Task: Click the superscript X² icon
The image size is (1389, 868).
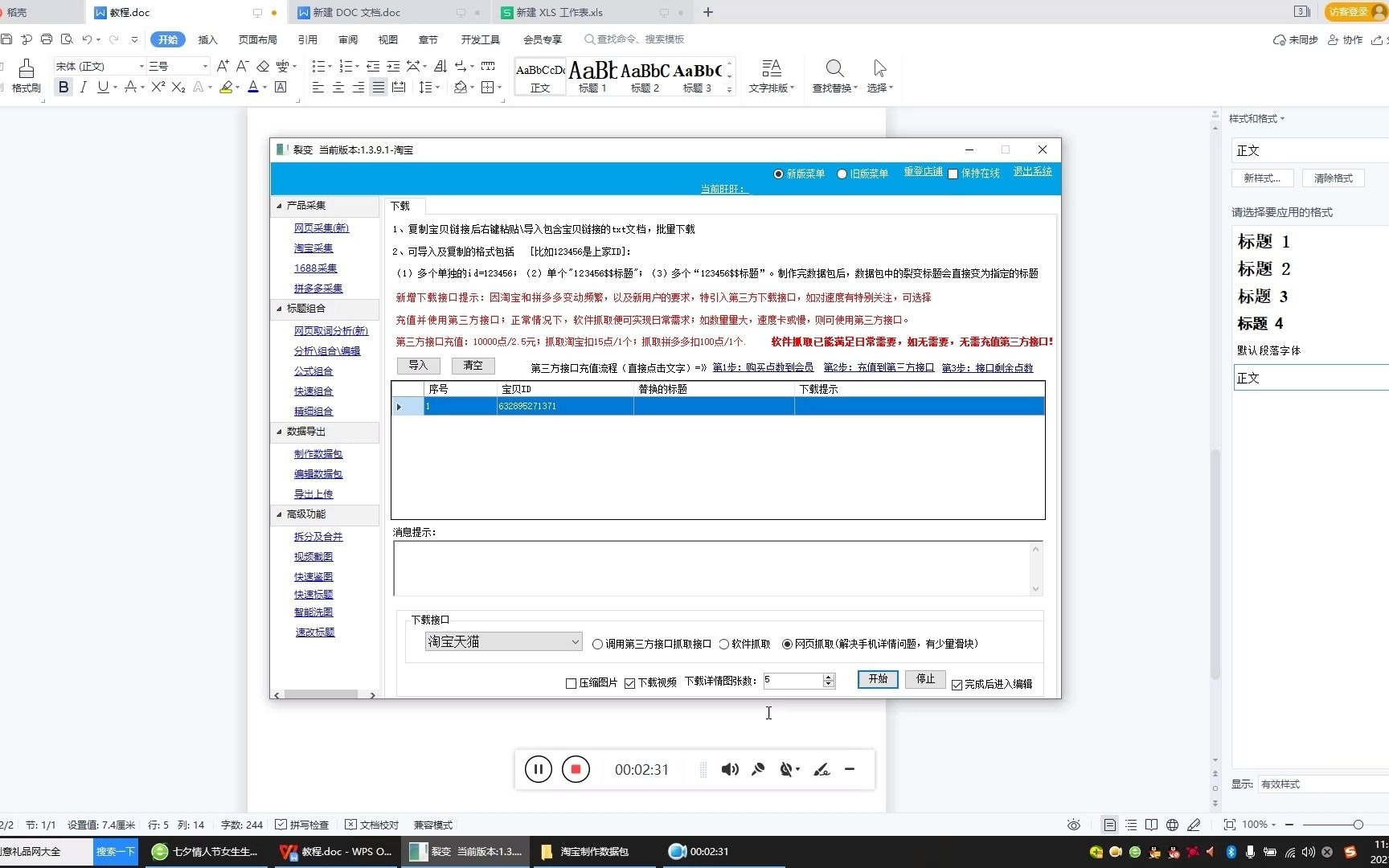Action: tap(158, 87)
